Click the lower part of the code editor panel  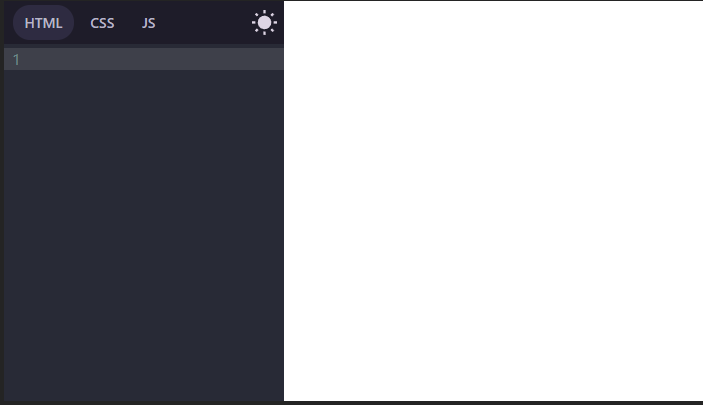click(x=143, y=336)
